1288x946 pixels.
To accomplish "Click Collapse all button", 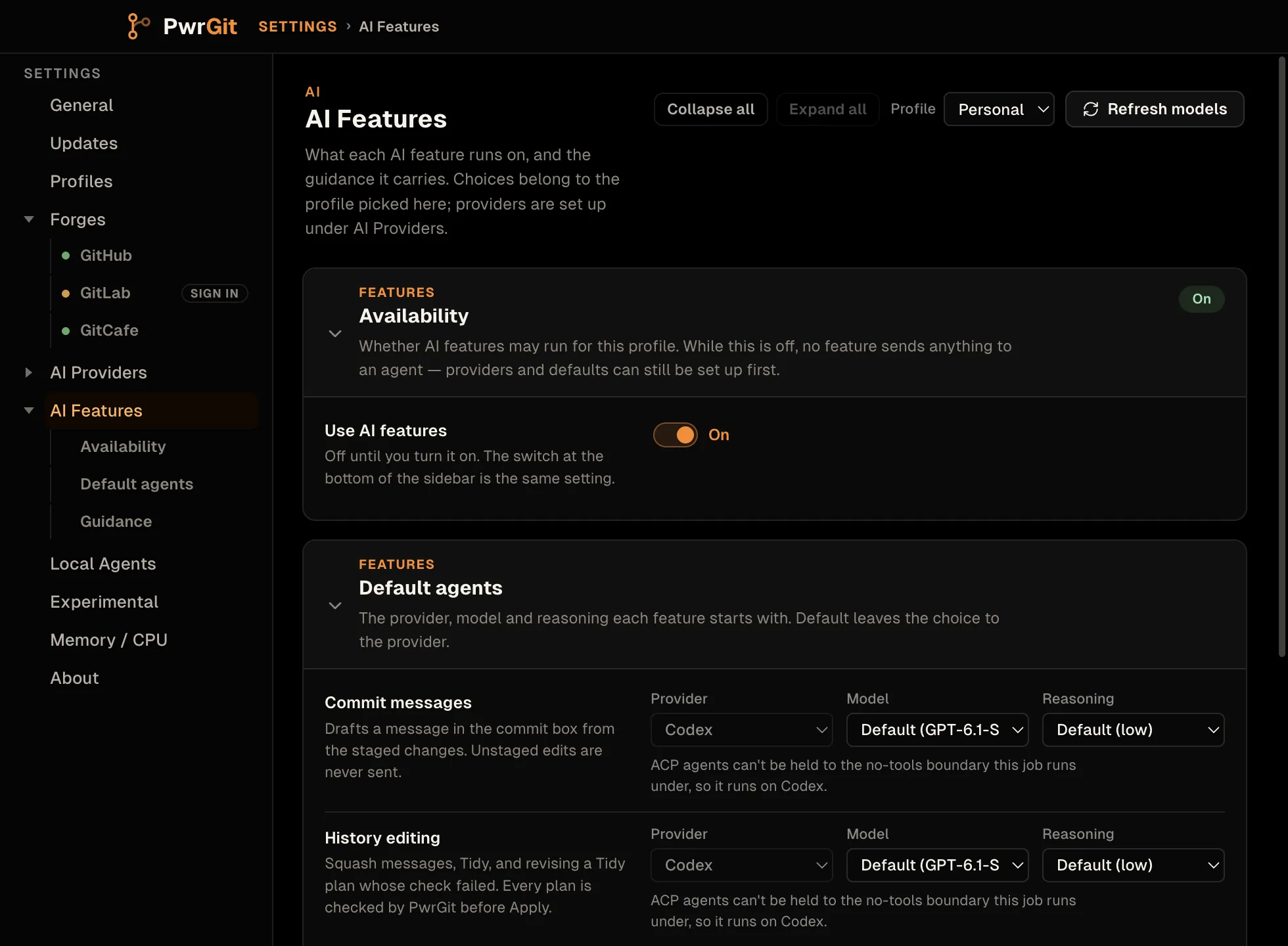I will (710, 109).
